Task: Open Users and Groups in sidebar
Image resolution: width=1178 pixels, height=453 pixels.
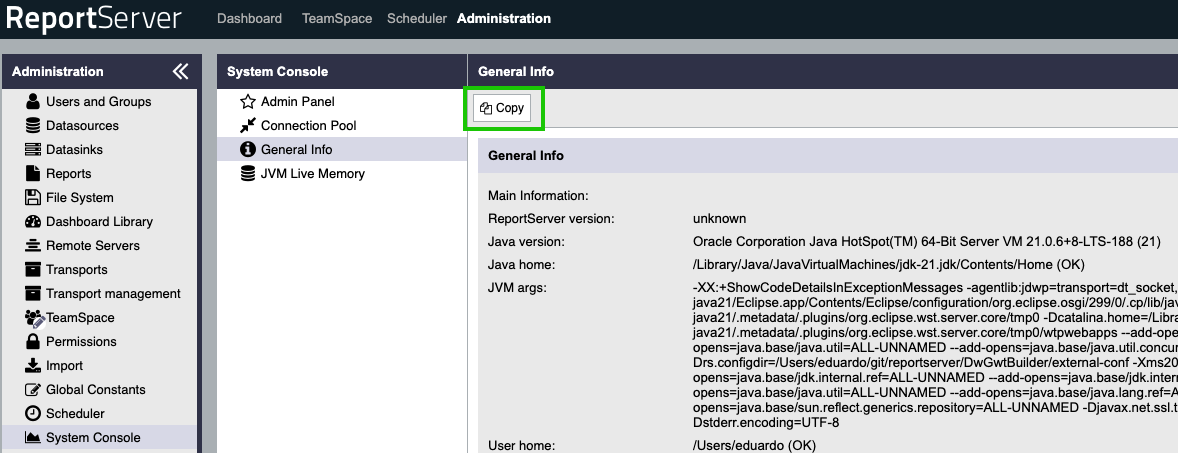Action: pyautogui.click(x=98, y=101)
